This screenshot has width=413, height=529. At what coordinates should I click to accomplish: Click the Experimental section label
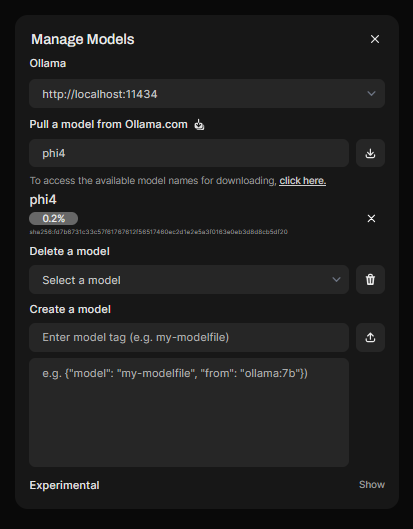click(x=64, y=485)
